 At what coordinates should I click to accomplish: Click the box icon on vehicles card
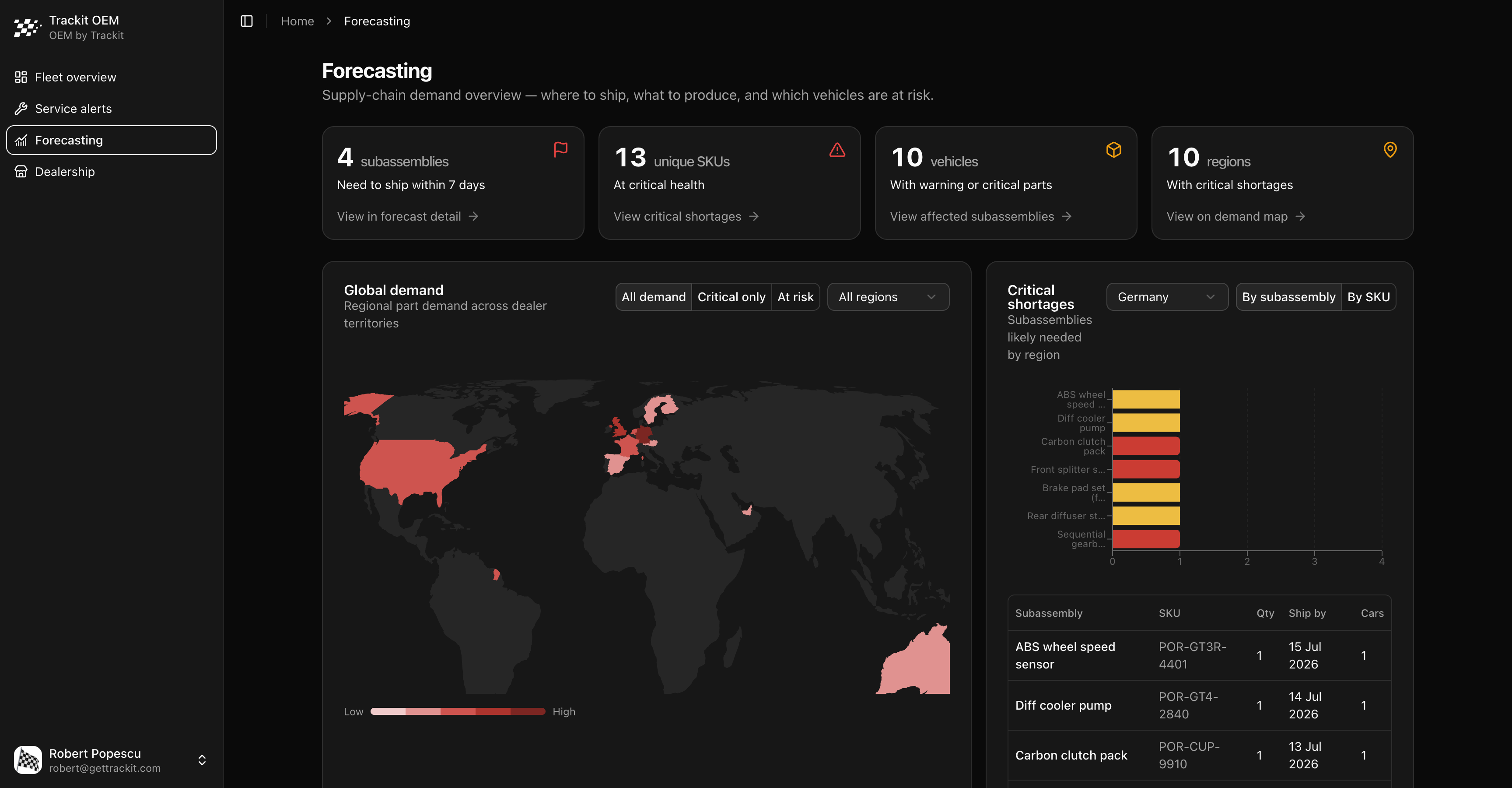coord(1113,150)
